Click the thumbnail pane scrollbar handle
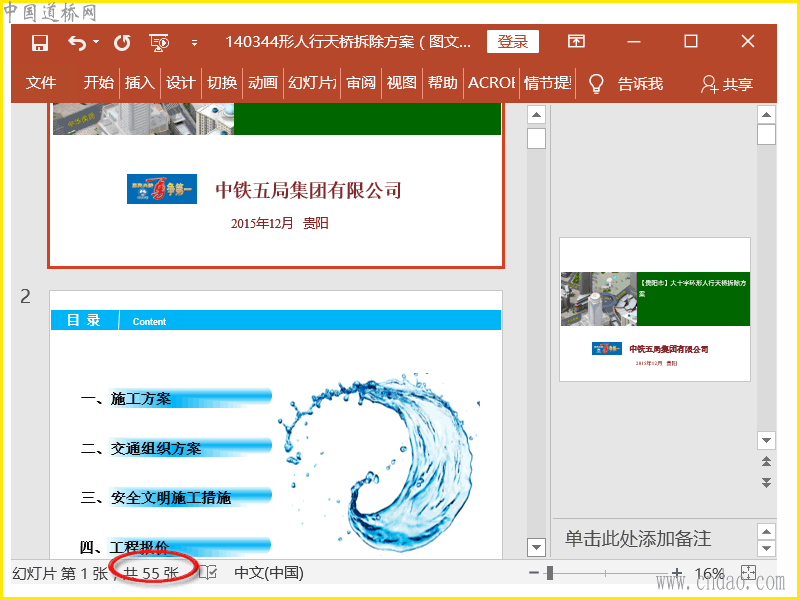800x600 pixels. click(536, 138)
